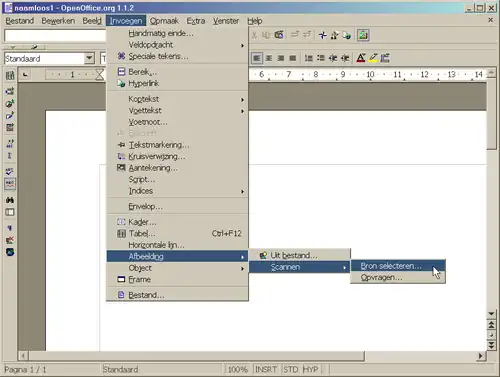Open the Navigator compass-star icon
The height and width of the screenshot is (377, 500).
(x=322, y=35)
